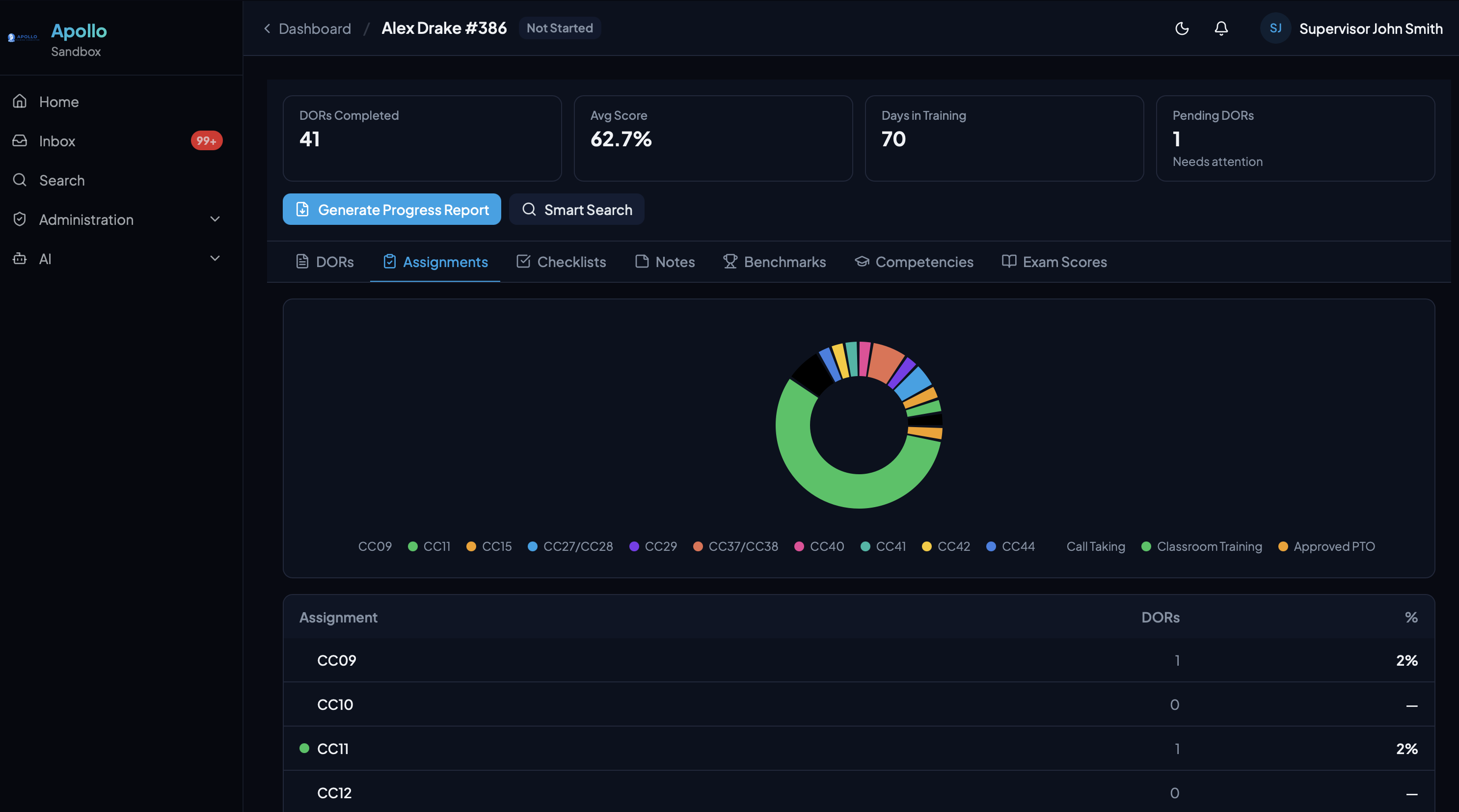1459x812 pixels.
Task: Open the Exam Scores book icon
Action: 1009,262
